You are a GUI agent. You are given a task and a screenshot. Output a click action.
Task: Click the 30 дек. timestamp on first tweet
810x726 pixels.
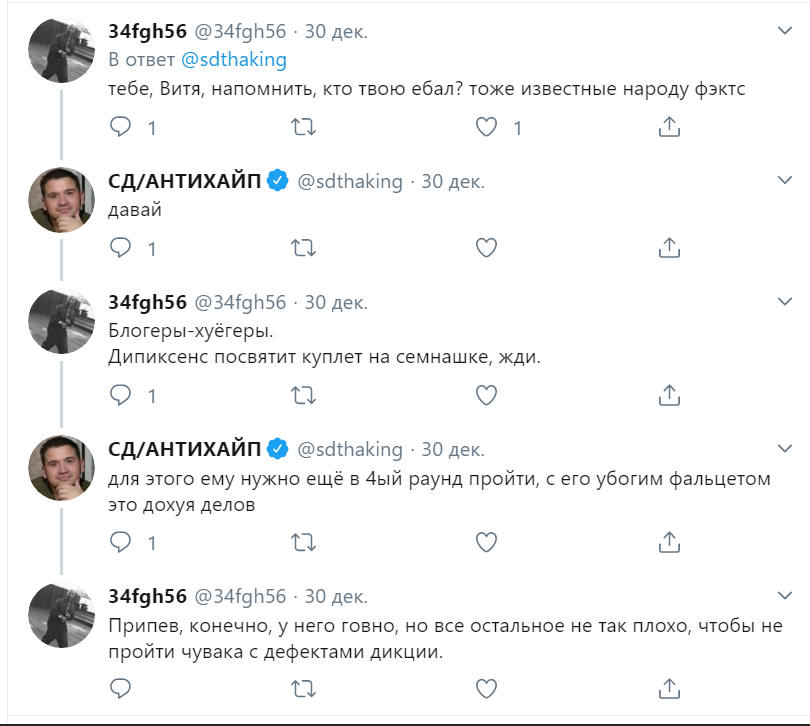tap(336, 31)
